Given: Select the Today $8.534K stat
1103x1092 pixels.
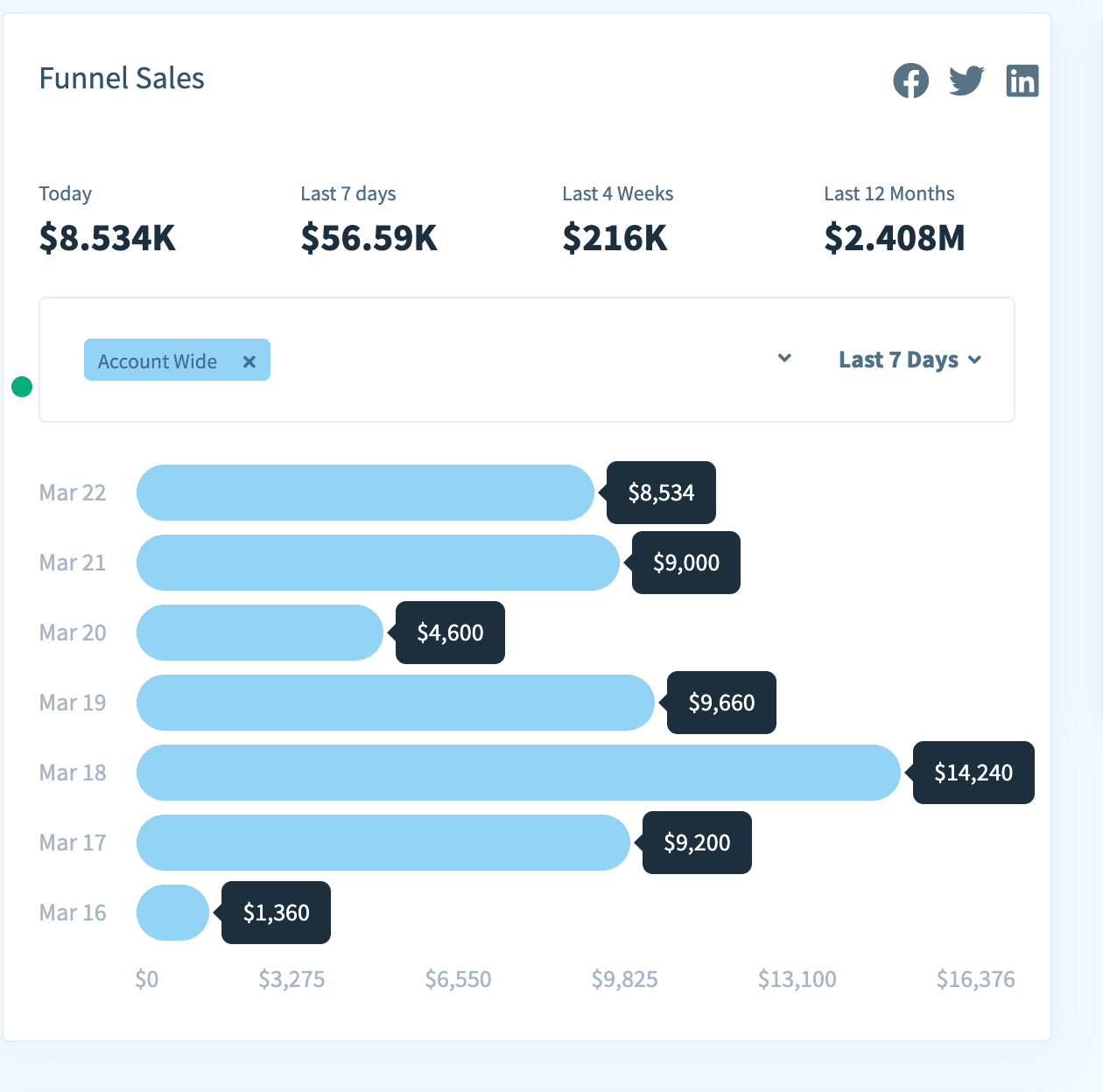Looking at the screenshot, I should (107, 237).
